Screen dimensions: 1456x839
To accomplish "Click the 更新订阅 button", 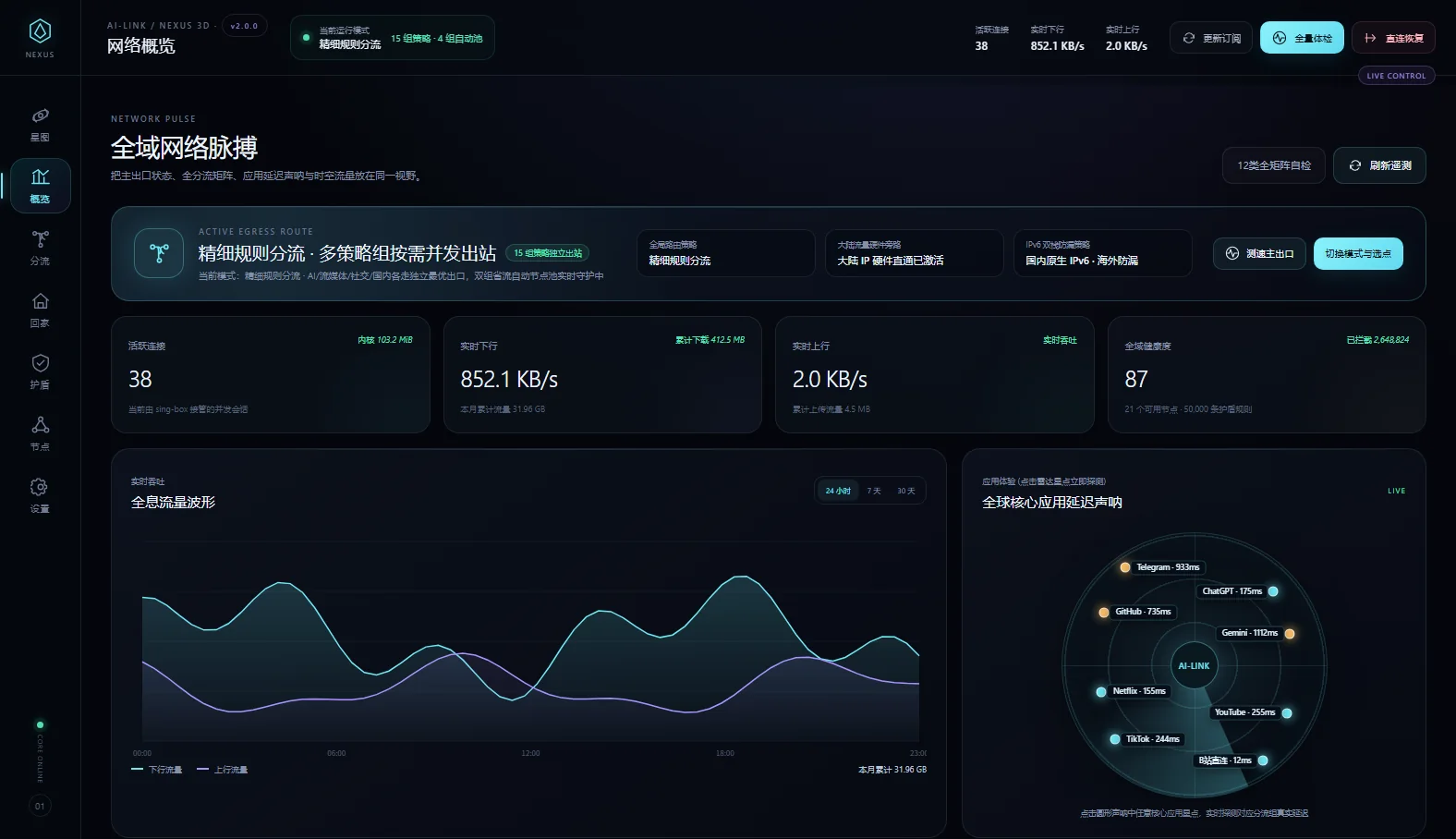I will point(1211,38).
